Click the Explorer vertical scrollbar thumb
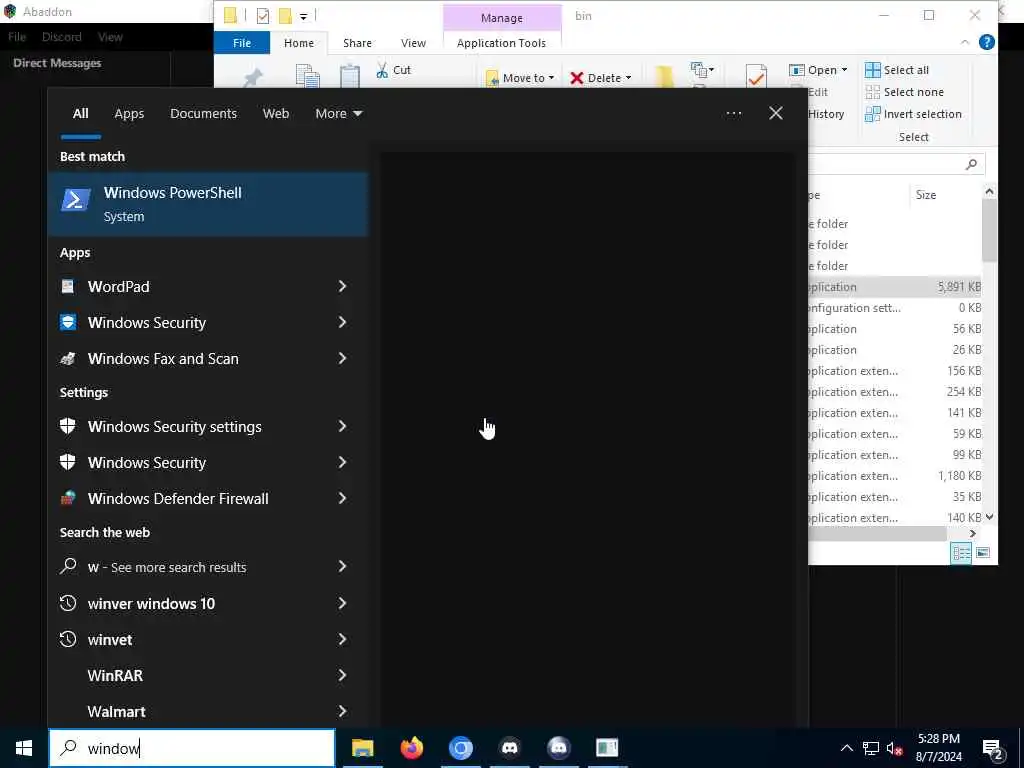 tap(989, 230)
